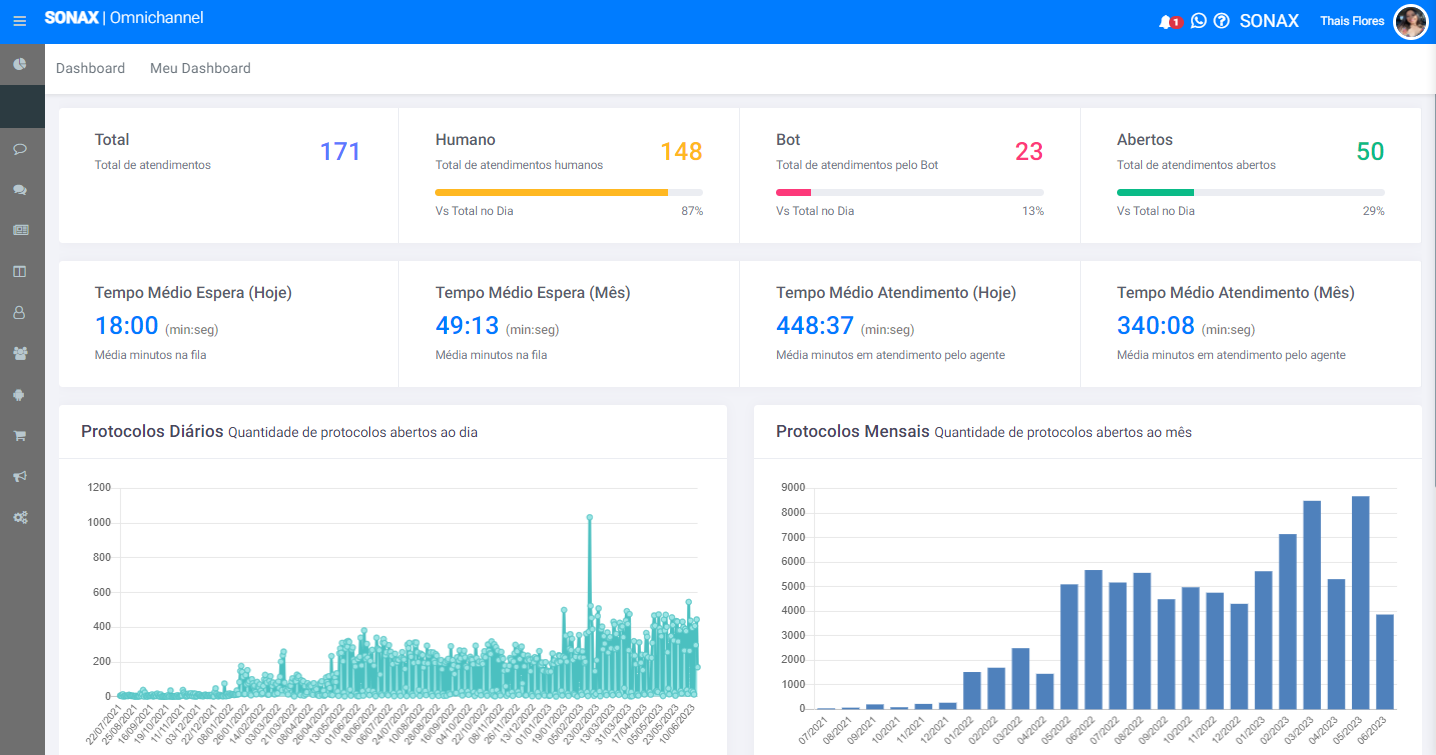
Task: Open the single user sidebar icon
Action: click(20, 312)
